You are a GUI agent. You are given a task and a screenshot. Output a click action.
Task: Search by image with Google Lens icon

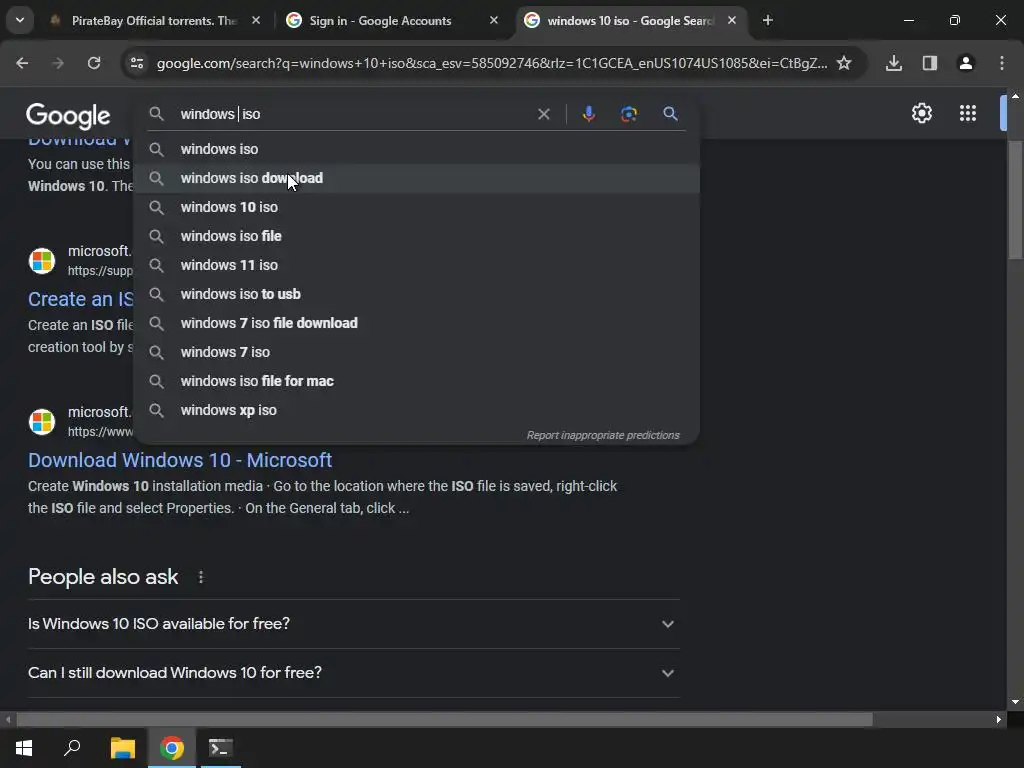[x=629, y=114]
